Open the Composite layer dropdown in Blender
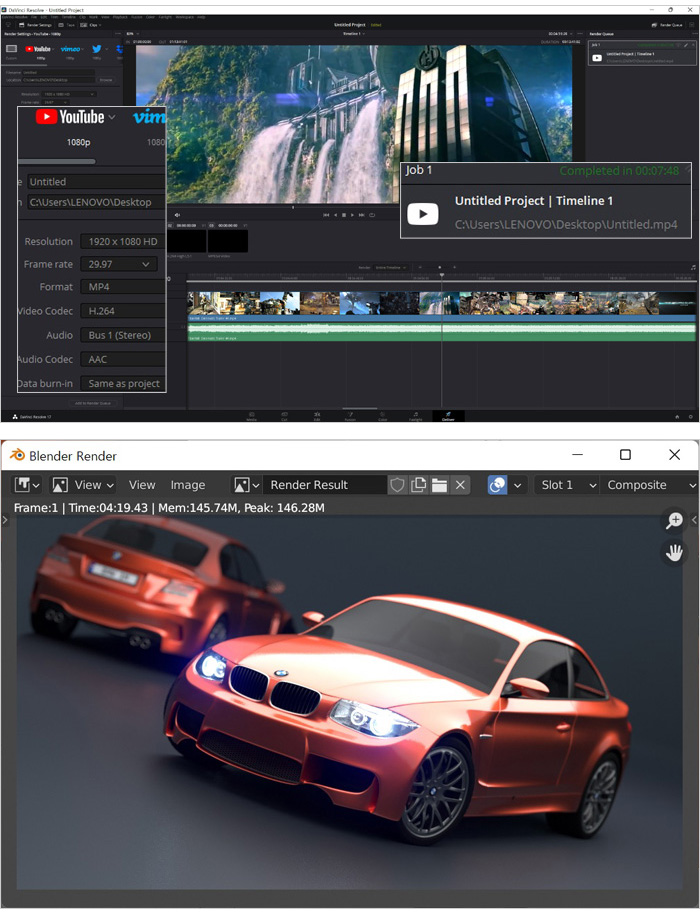This screenshot has width=700, height=913. coord(650,484)
